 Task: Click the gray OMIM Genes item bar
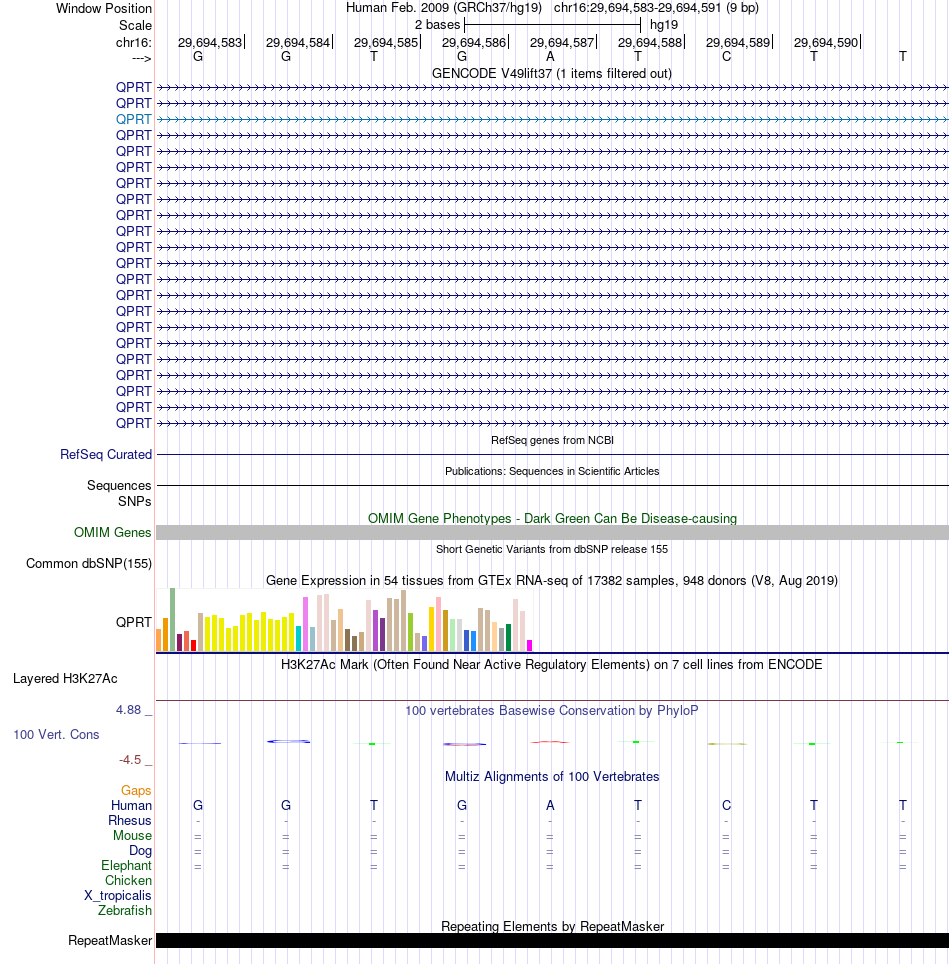[552, 532]
